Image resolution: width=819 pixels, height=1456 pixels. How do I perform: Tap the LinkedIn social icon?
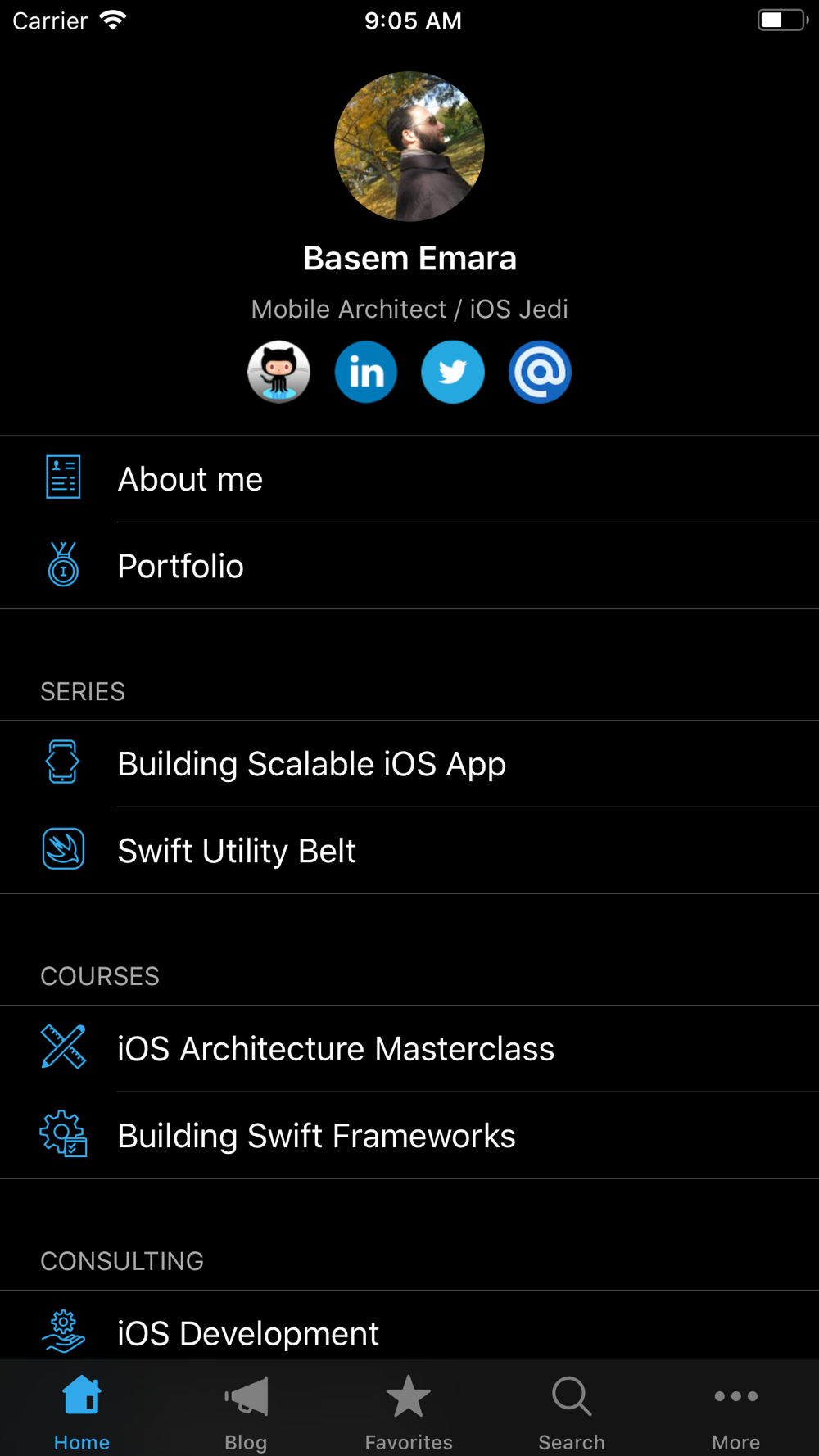click(x=366, y=372)
